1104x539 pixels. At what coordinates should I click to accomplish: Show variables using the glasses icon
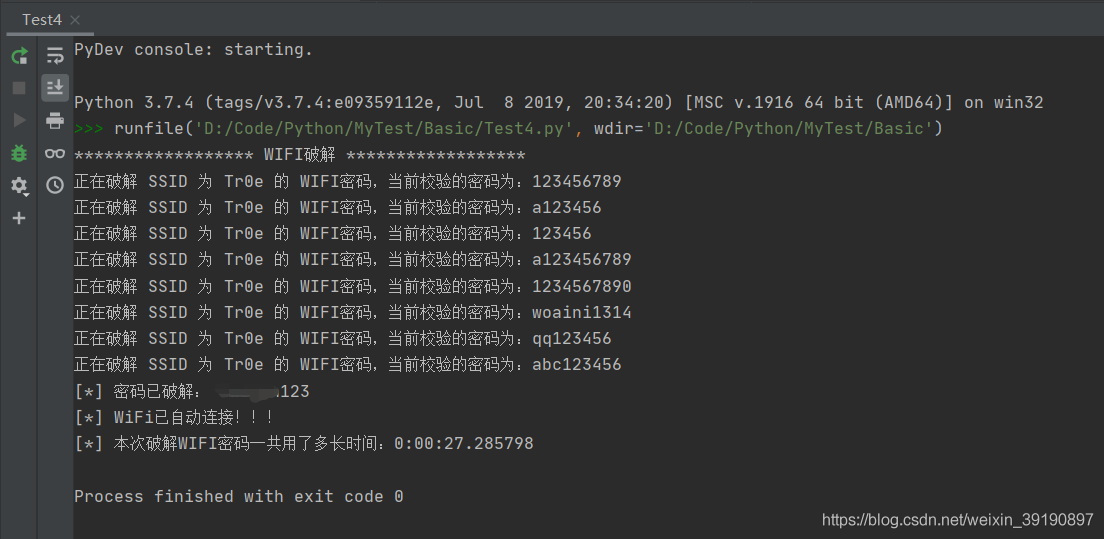tap(55, 153)
